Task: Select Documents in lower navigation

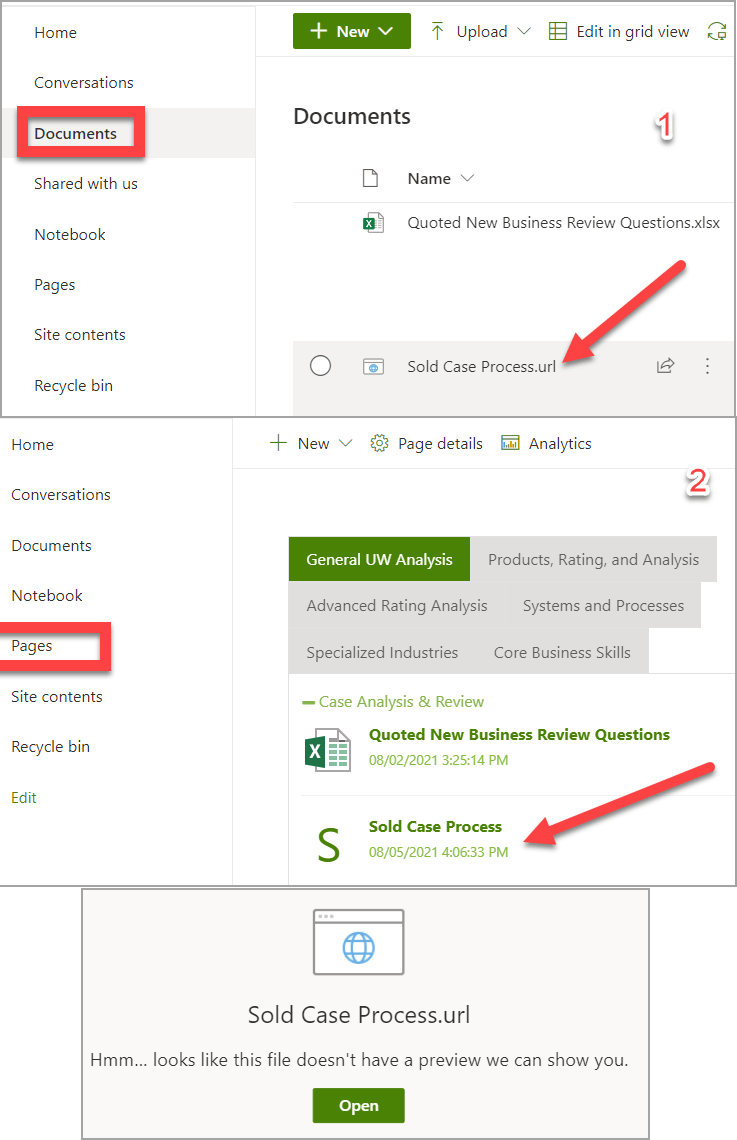Action: (x=52, y=546)
